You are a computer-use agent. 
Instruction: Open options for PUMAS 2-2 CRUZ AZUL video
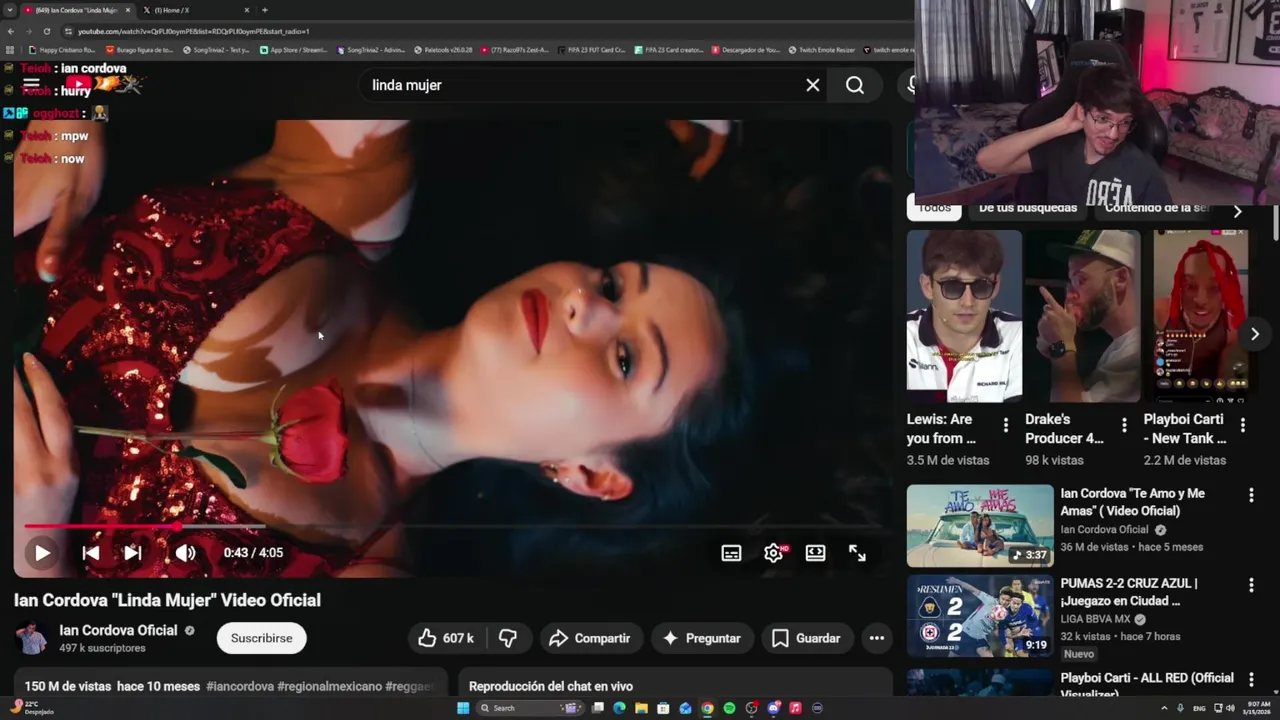click(1251, 585)
